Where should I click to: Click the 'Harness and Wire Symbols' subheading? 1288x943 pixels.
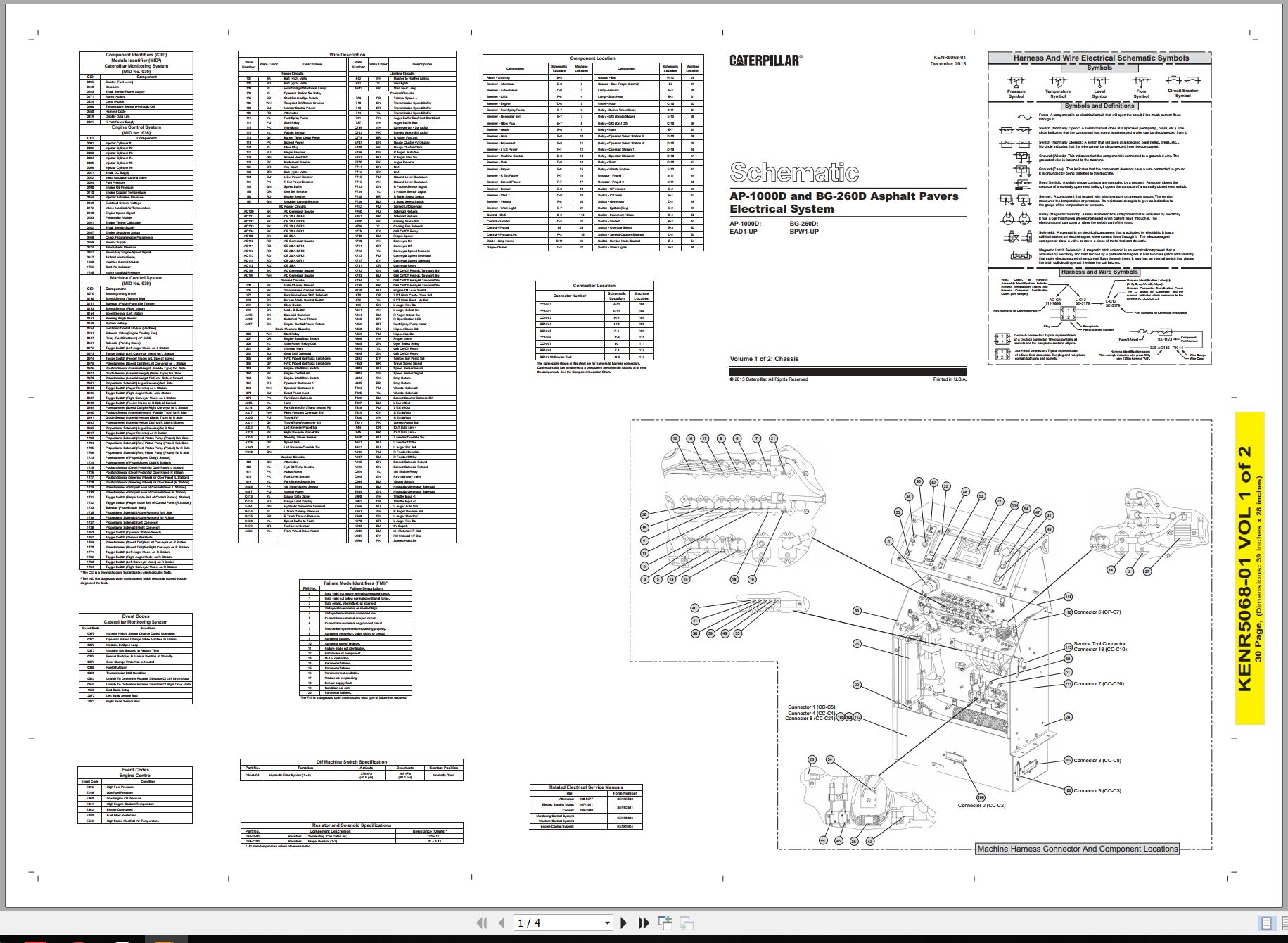1099,272
